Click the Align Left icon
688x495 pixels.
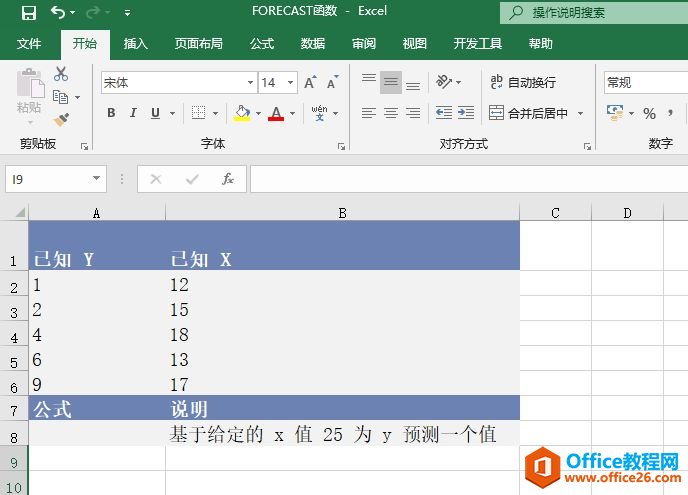point(369,113)
